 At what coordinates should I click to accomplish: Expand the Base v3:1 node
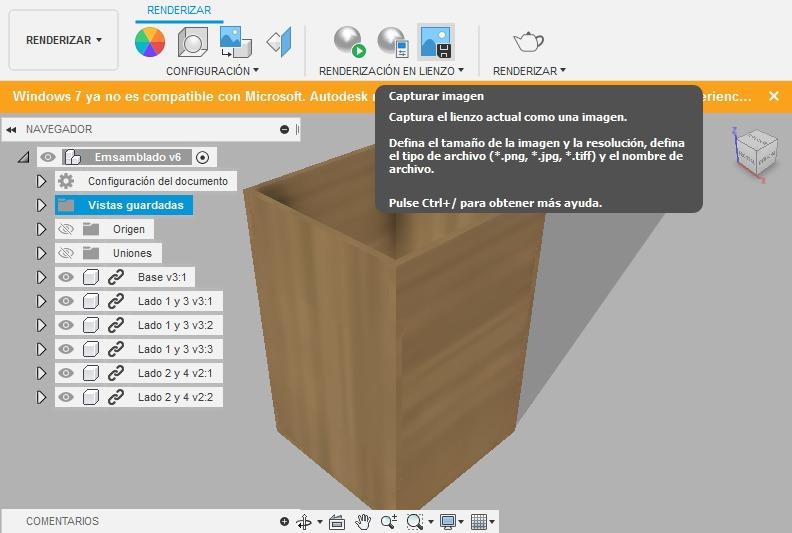(41, 277)
